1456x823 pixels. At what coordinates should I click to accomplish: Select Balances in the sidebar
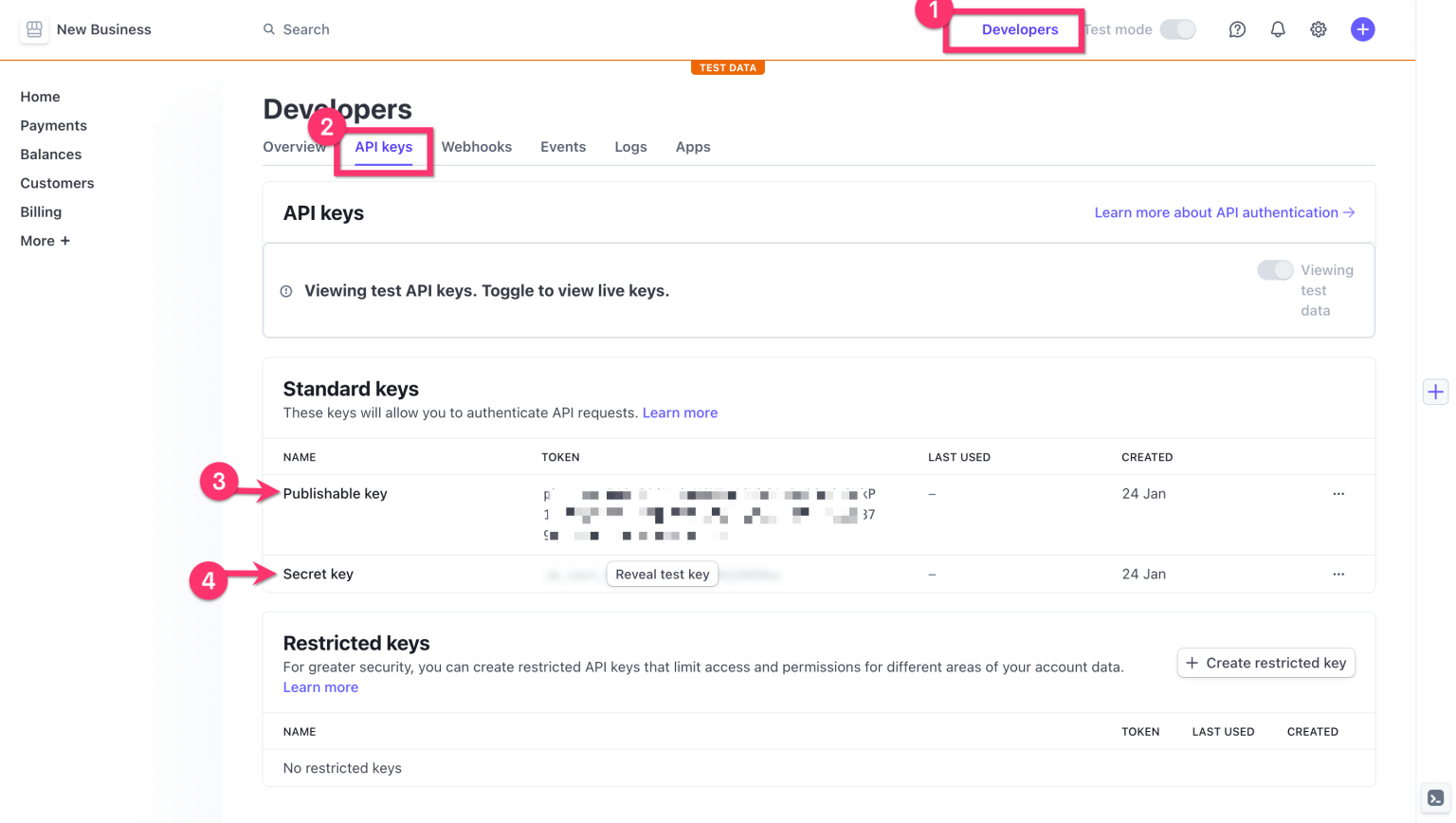coord(50,154)
